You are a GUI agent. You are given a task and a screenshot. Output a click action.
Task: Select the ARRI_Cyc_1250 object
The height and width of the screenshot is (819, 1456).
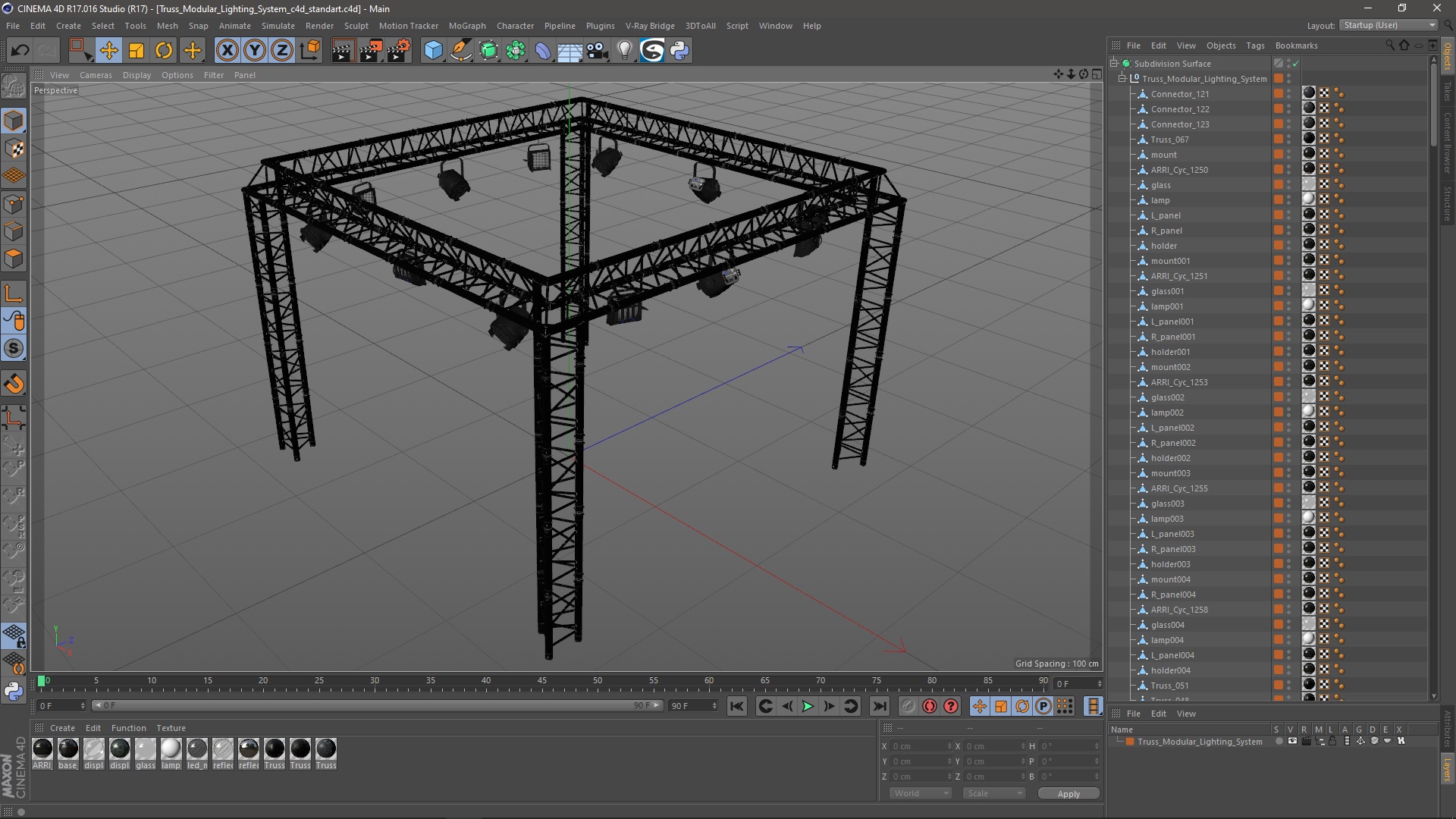[x=1179, y=170]
